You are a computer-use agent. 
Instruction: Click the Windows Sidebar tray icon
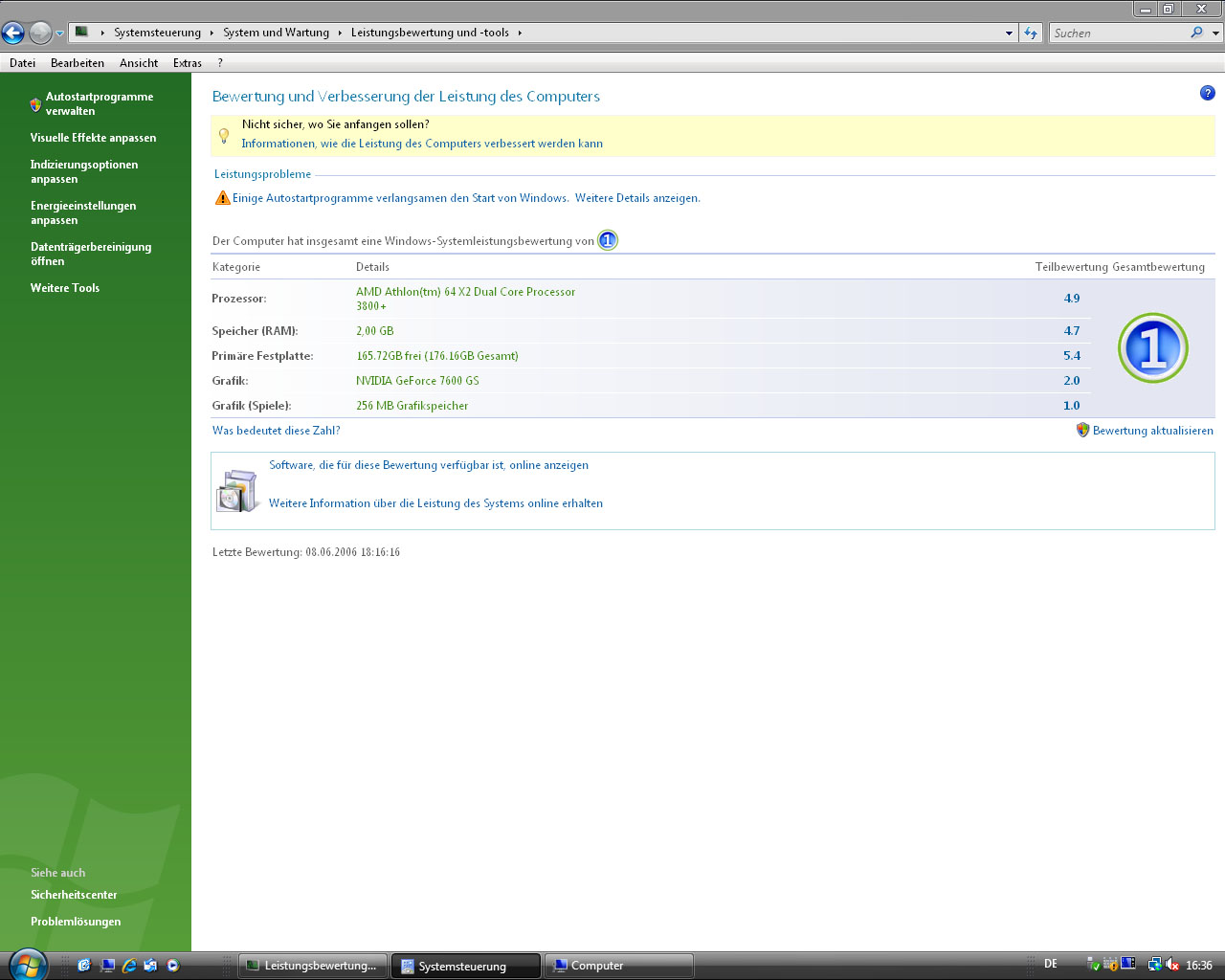coord(1128,964)
